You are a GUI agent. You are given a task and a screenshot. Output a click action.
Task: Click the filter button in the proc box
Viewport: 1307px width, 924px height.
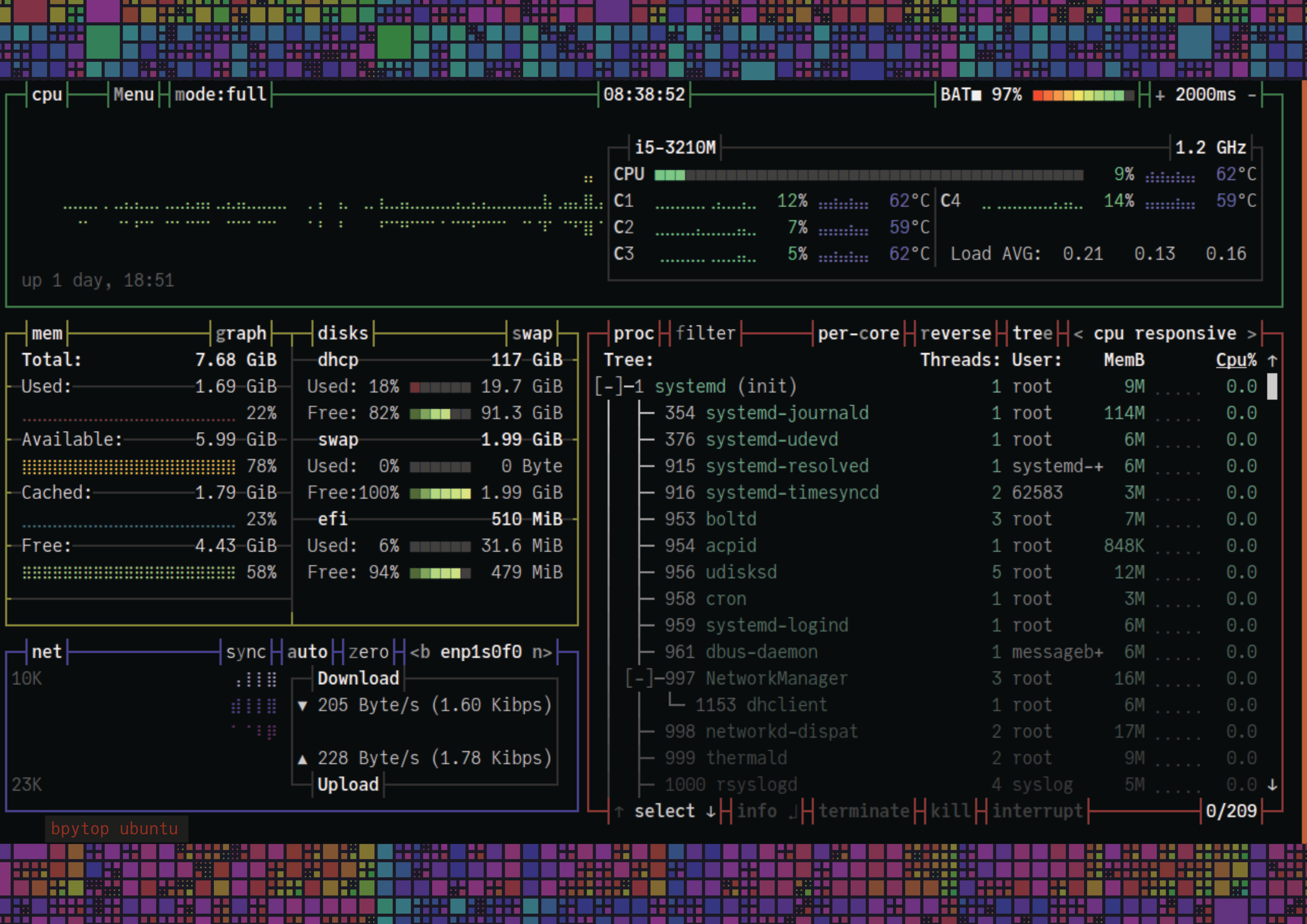(x=705, y=333)
